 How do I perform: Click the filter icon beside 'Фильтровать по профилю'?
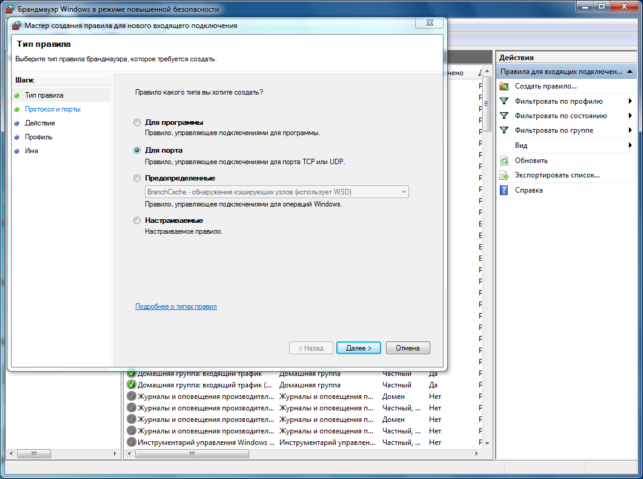point(504,101)
